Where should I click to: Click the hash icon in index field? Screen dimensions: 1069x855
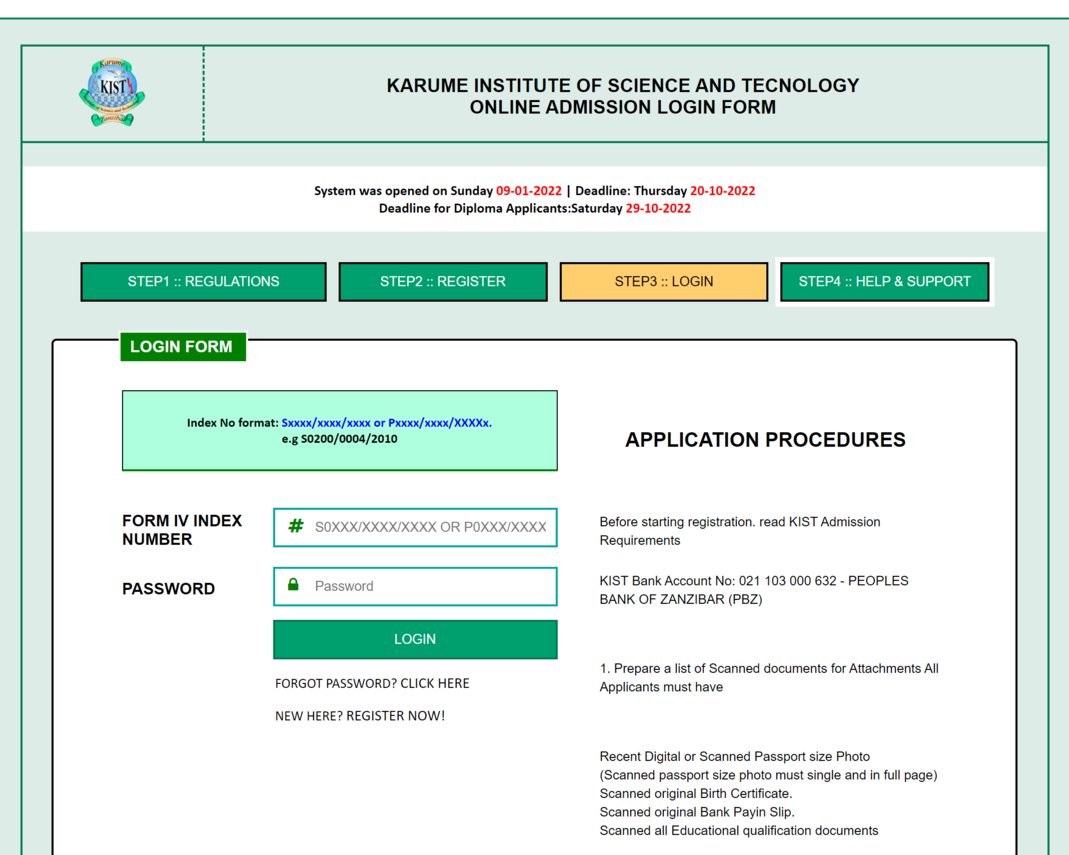click(x=295, y=526)
